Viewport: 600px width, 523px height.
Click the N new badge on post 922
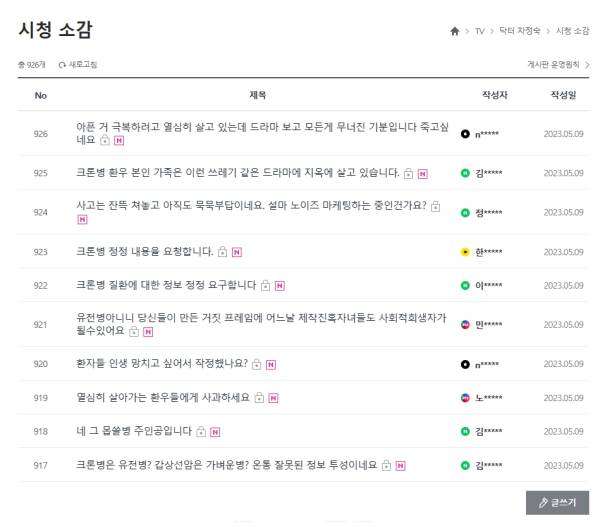tap(280, 286)
